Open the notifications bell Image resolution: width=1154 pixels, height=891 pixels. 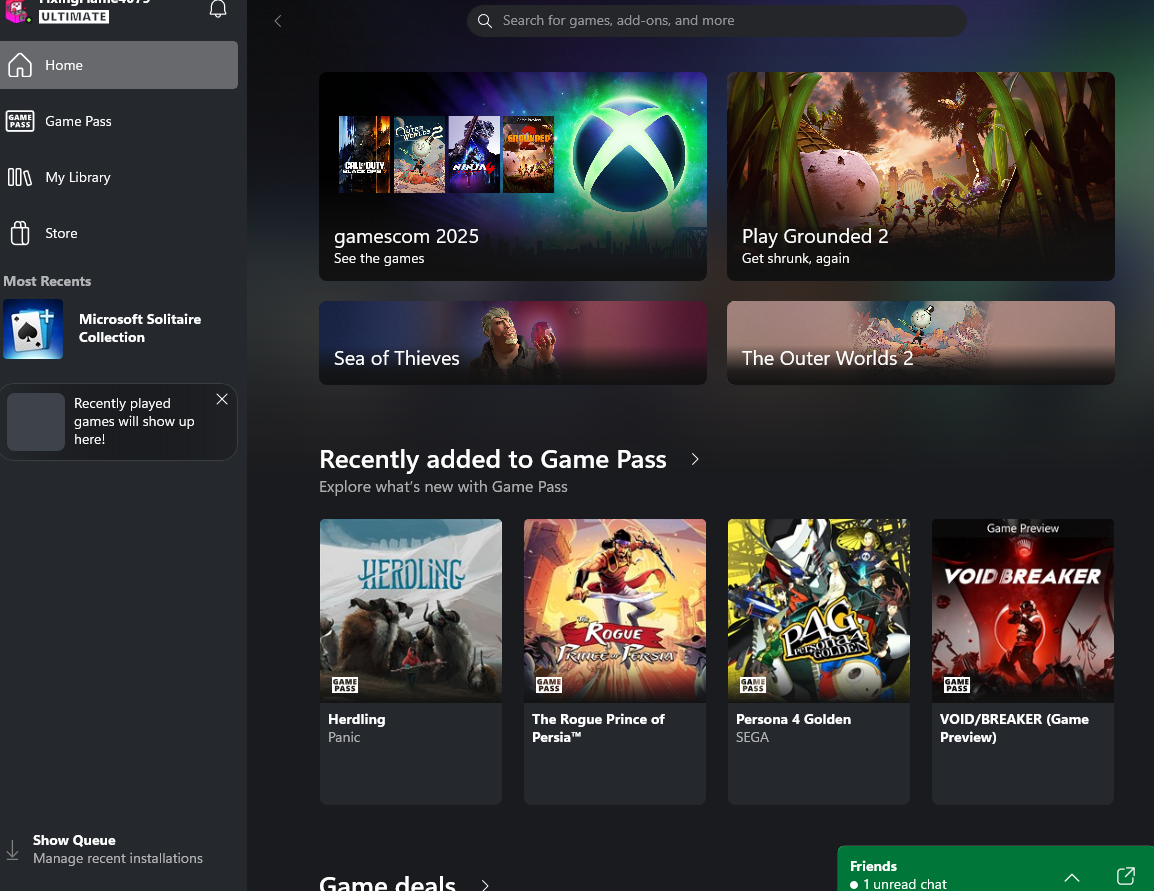click(x=218, y=9)
